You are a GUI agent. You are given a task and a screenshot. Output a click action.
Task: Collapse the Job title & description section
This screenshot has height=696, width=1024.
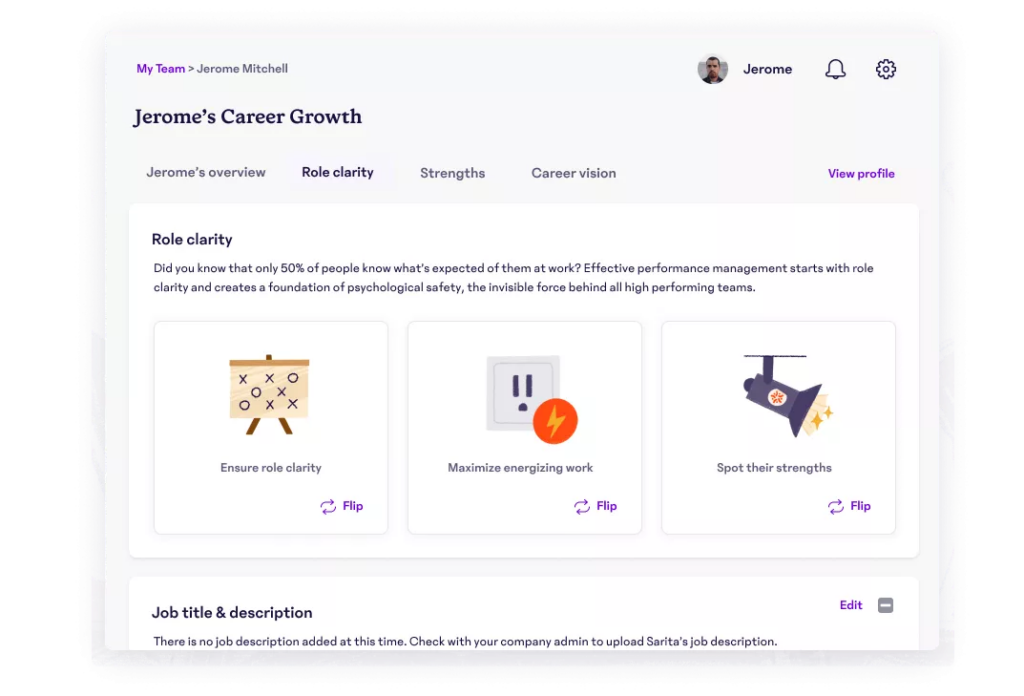(x=886, y=605)
